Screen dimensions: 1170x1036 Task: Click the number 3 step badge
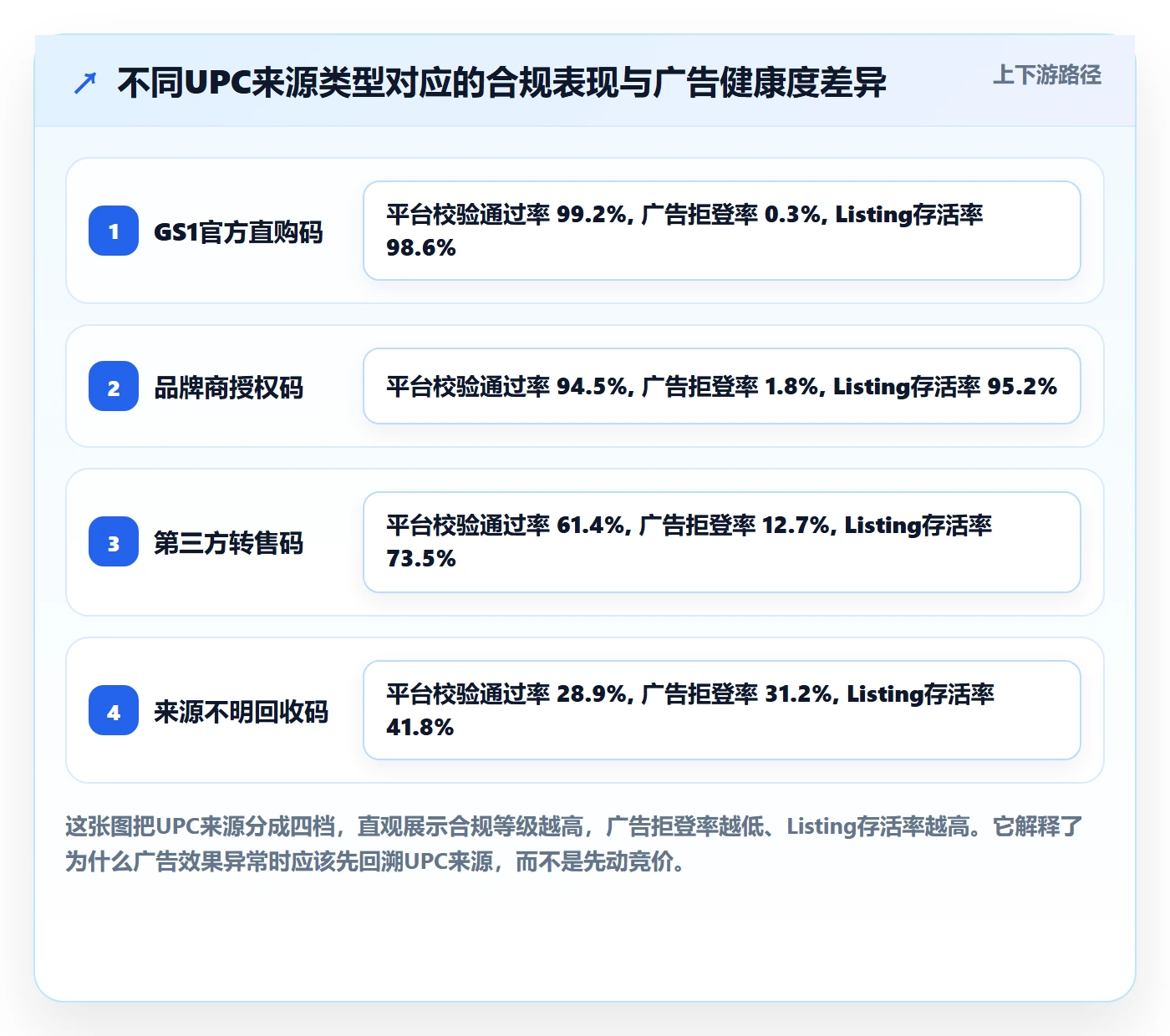pos(114,541)
